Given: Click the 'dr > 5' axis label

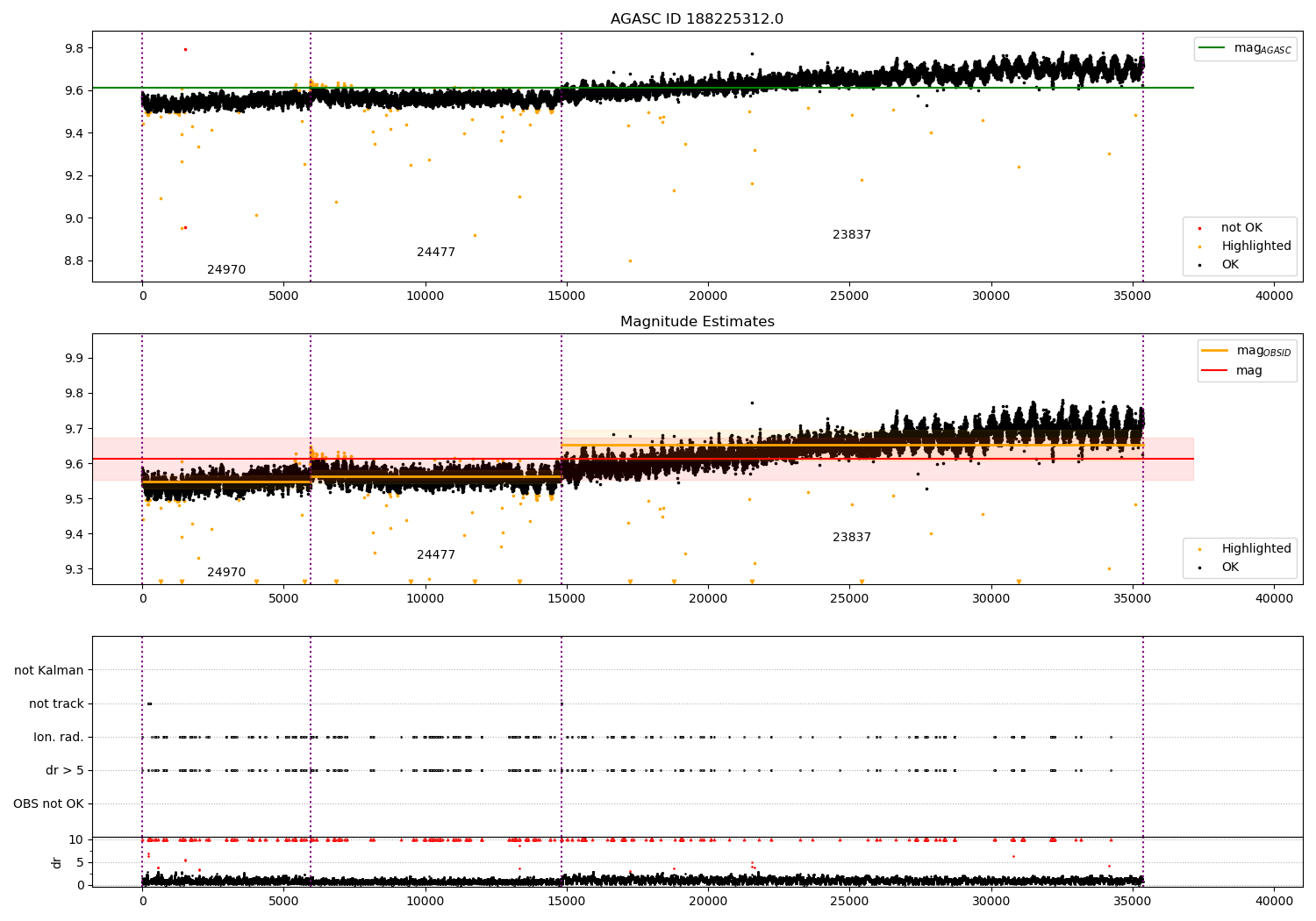Looking at the screenshot, I should [x=65, y=771].
